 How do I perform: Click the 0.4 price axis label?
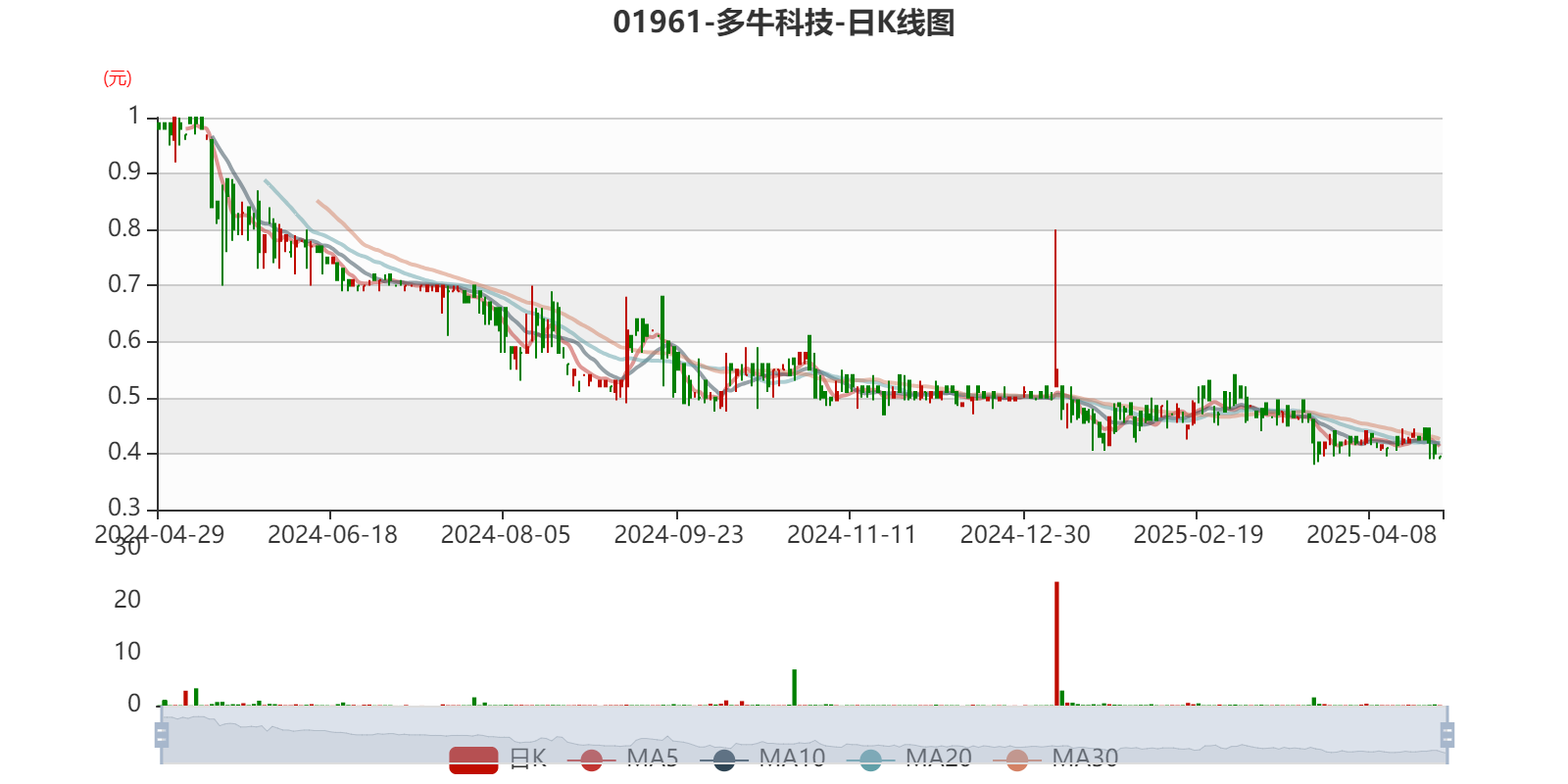124,452
